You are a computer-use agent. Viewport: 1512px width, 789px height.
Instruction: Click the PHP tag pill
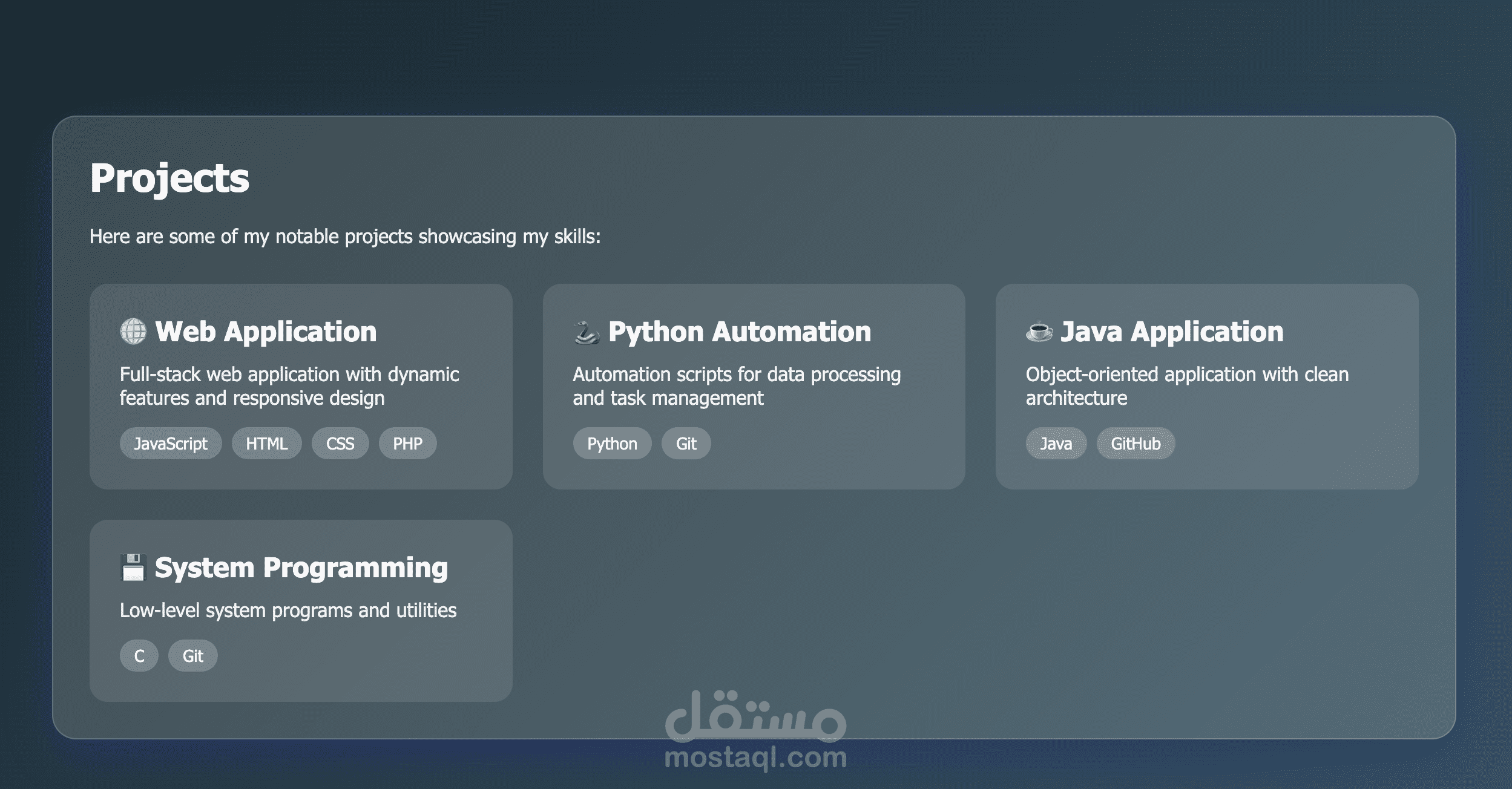(407, 444)
